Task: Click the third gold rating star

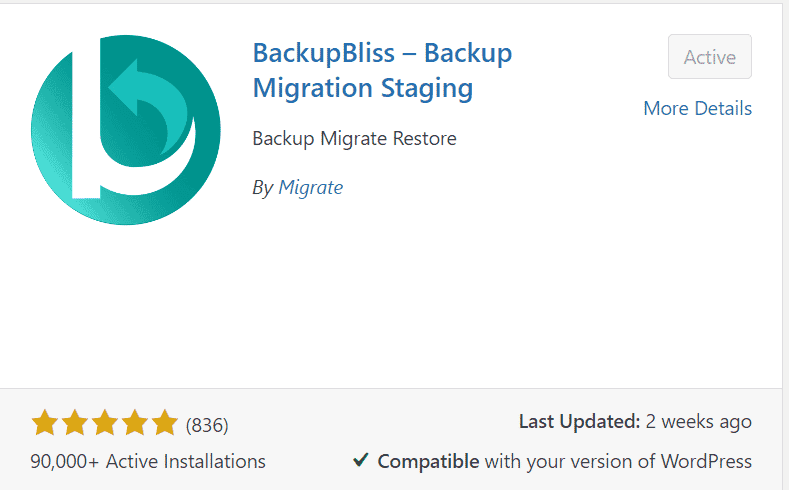Action: point(105,423)
